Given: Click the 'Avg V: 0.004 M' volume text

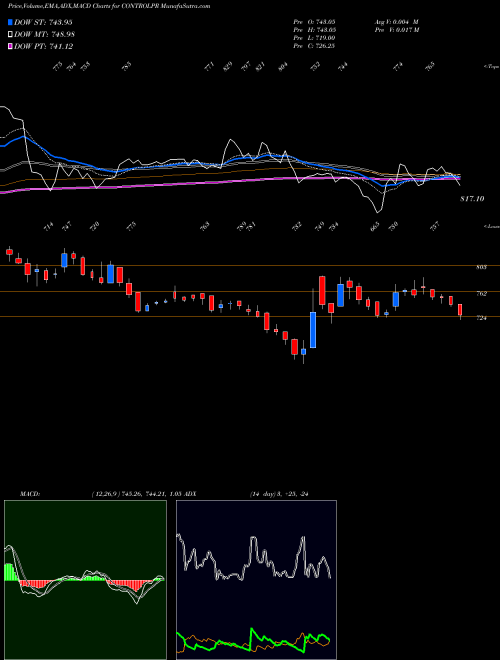Looking at the screenshot, I should [396, 21].
